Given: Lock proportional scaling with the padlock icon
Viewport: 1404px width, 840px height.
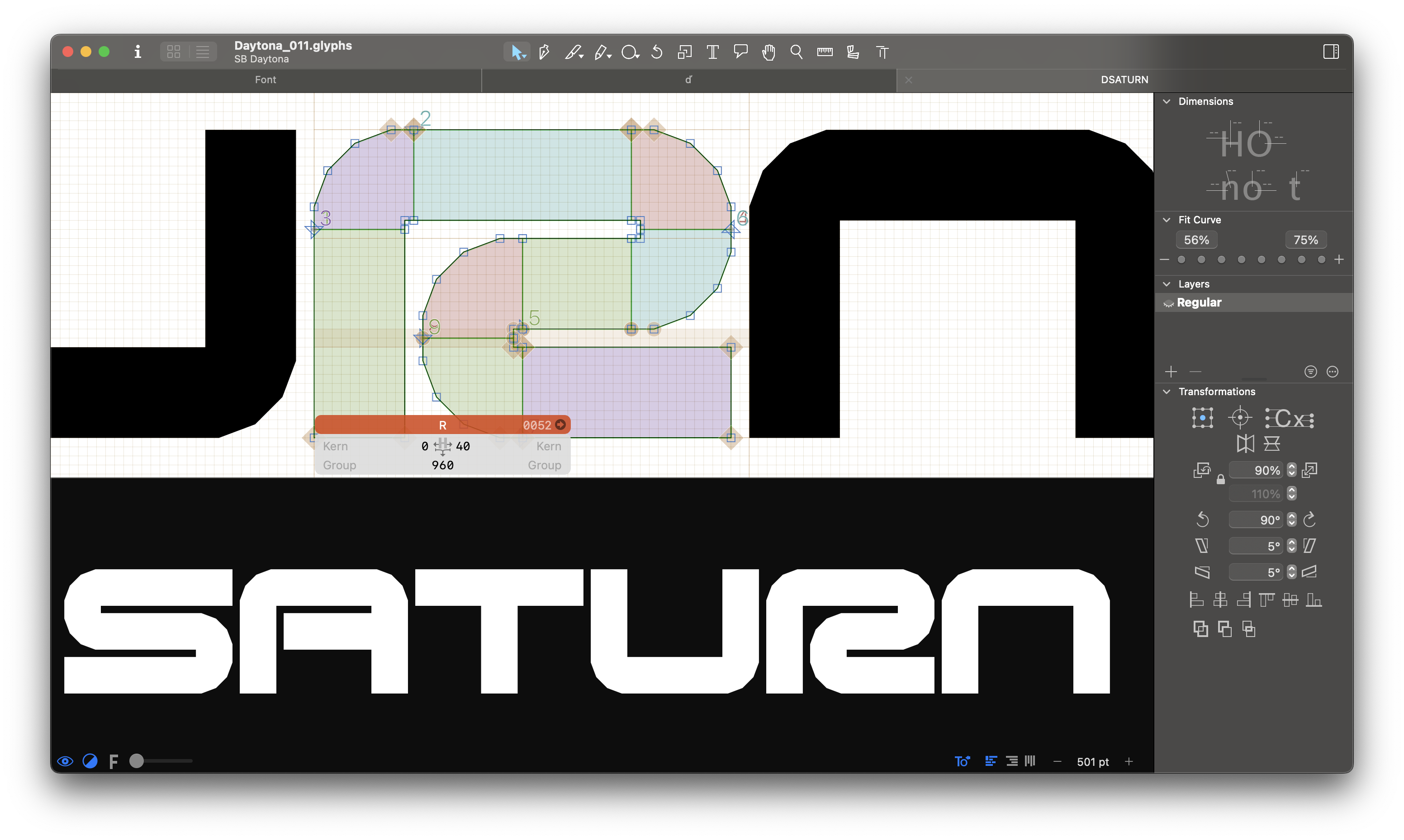Looking at the screenshot, I should point(1220,479).
